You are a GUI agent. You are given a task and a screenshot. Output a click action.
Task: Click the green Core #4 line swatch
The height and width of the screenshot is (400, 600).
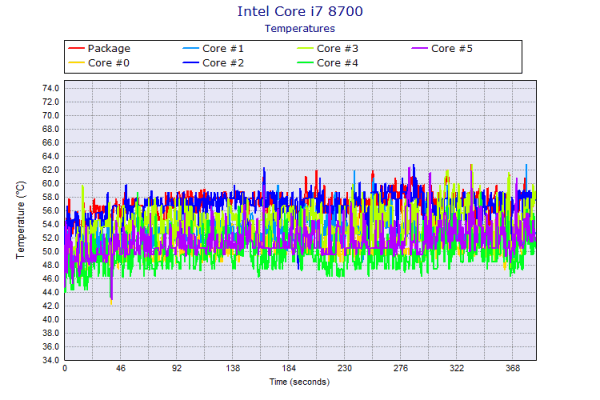click(305, 63)
